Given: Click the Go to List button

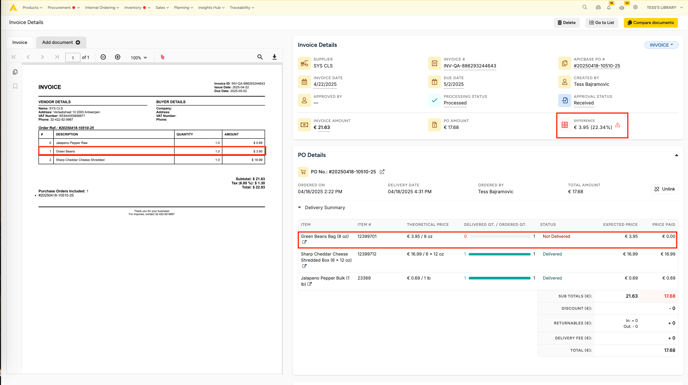Looking at the screenshot, I should click(602, 22).
